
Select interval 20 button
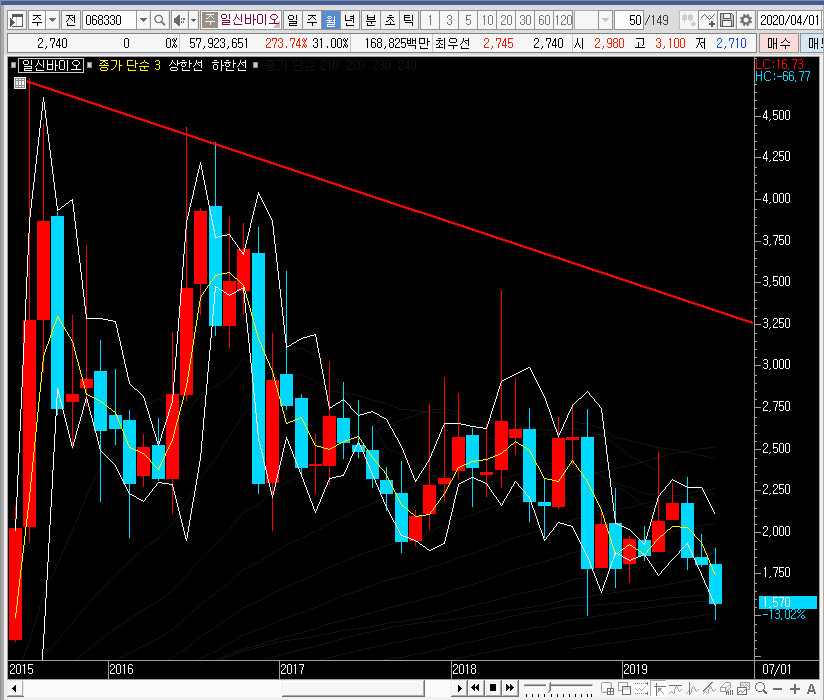point(506,20)
